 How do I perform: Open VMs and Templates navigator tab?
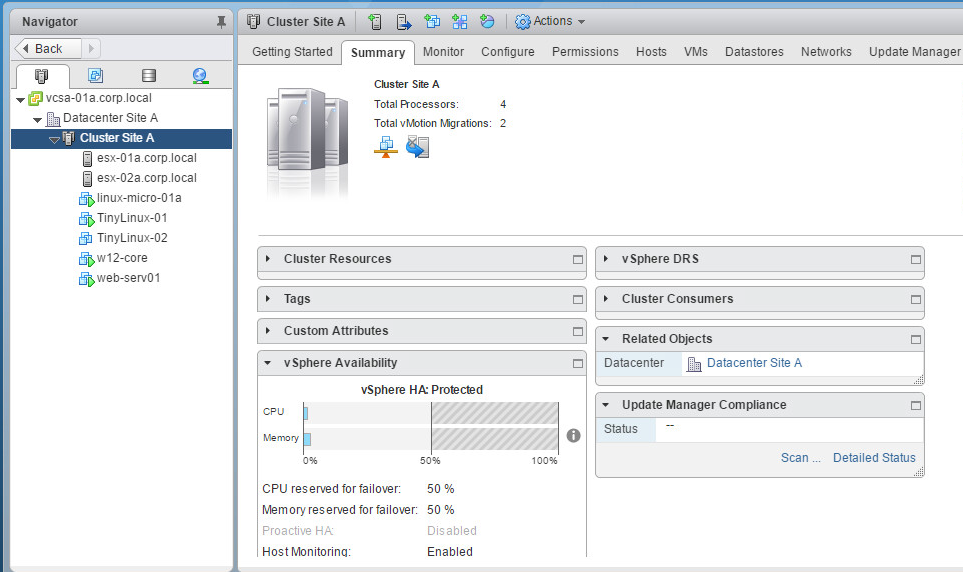(x=96, y=76)
